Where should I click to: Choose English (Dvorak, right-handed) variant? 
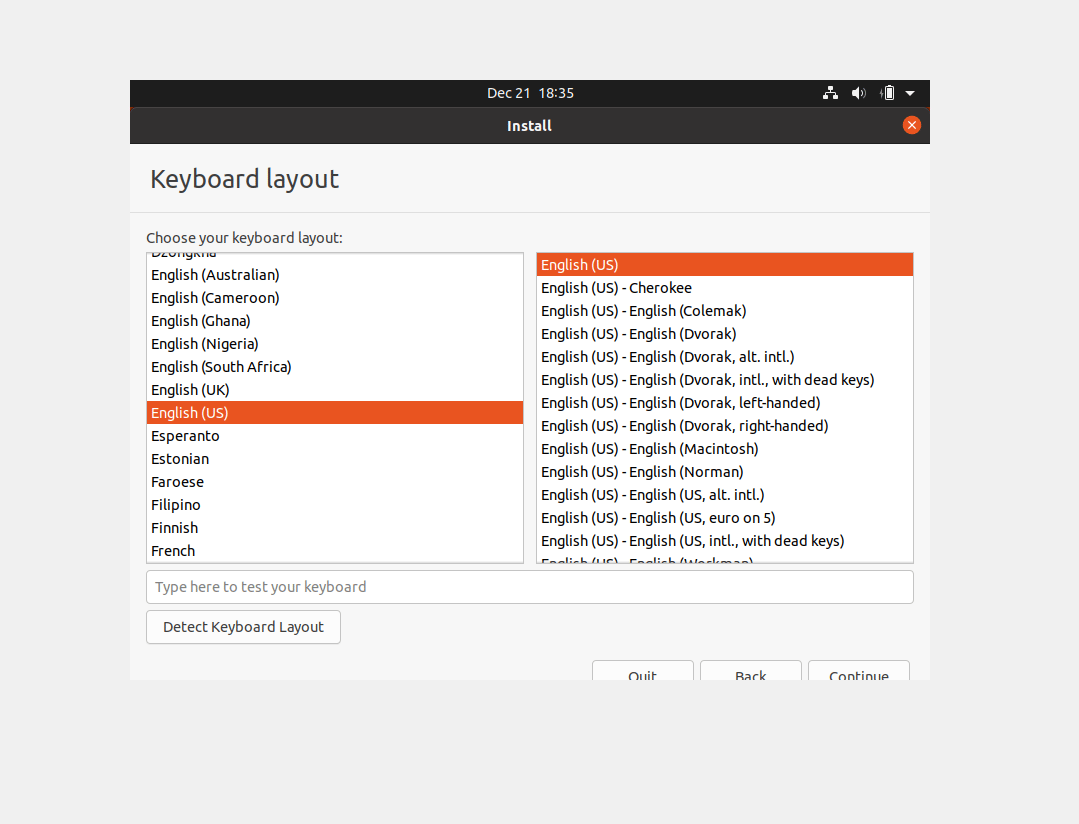pyautogui.click(x=725, y=426)
